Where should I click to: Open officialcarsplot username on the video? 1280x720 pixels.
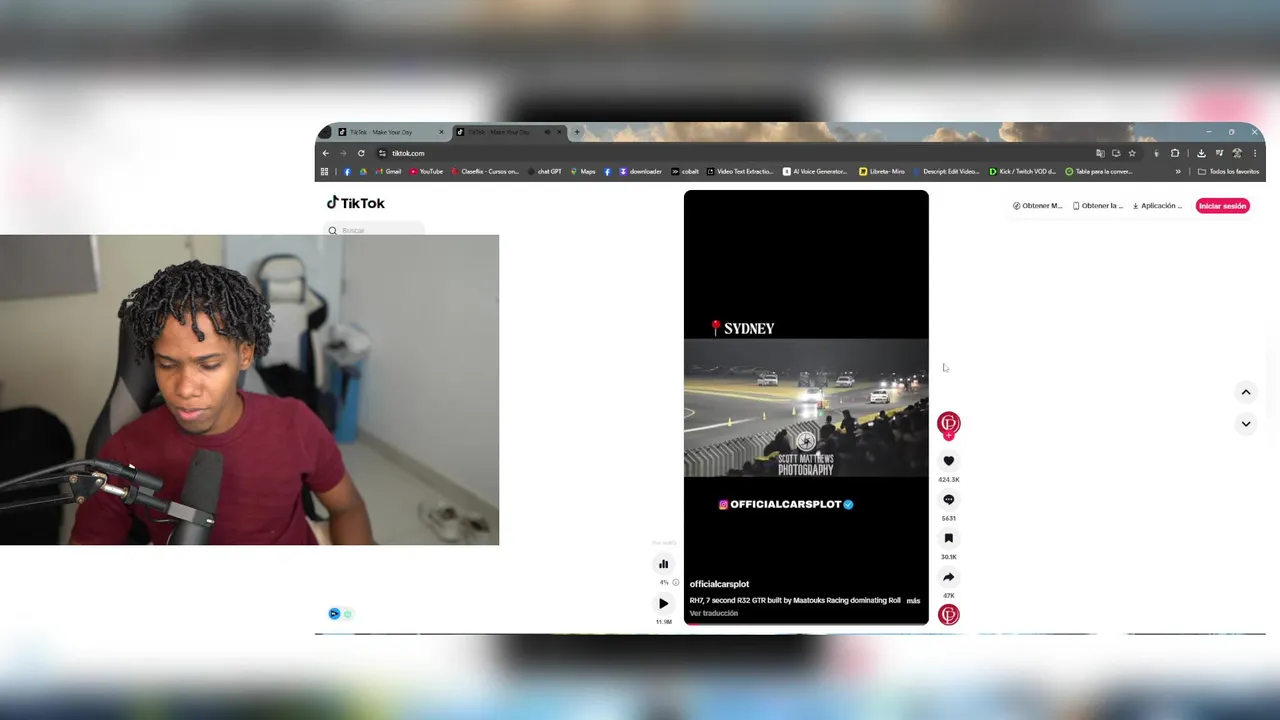click(x=719, y=584)
